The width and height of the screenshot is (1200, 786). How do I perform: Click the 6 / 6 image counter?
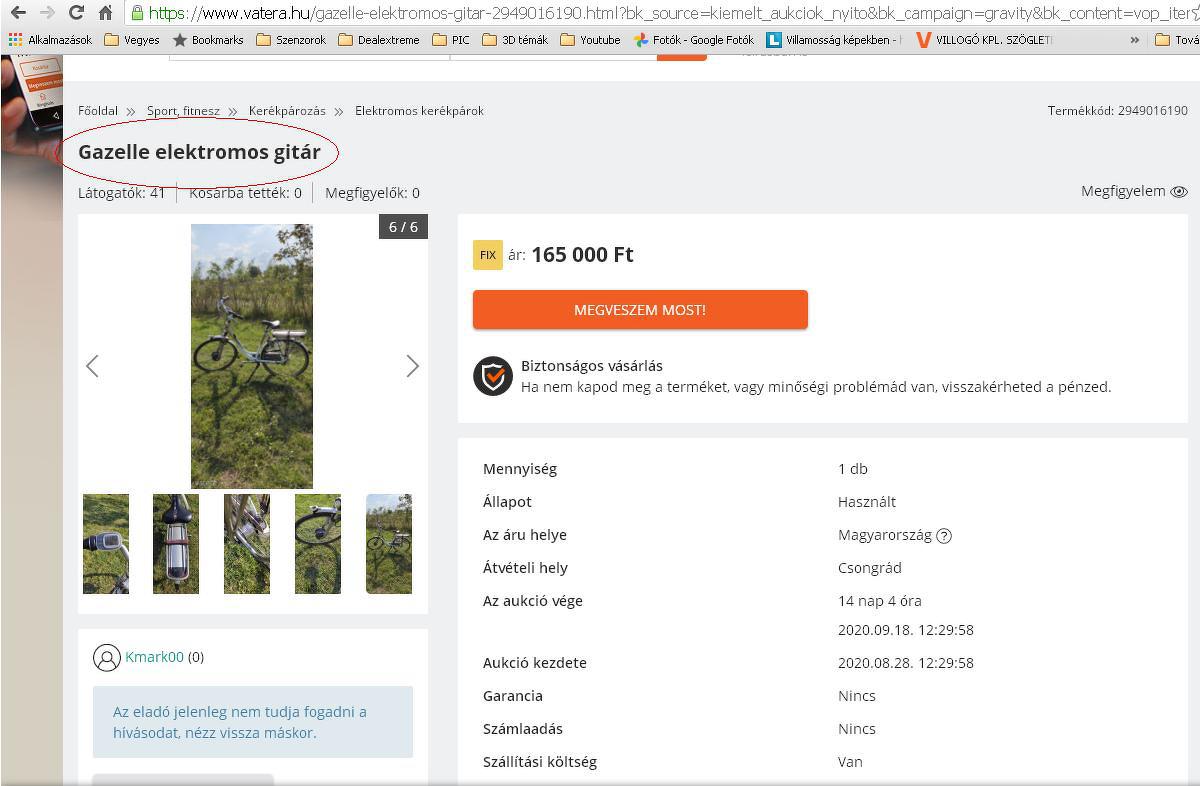[x=403, y=227]
